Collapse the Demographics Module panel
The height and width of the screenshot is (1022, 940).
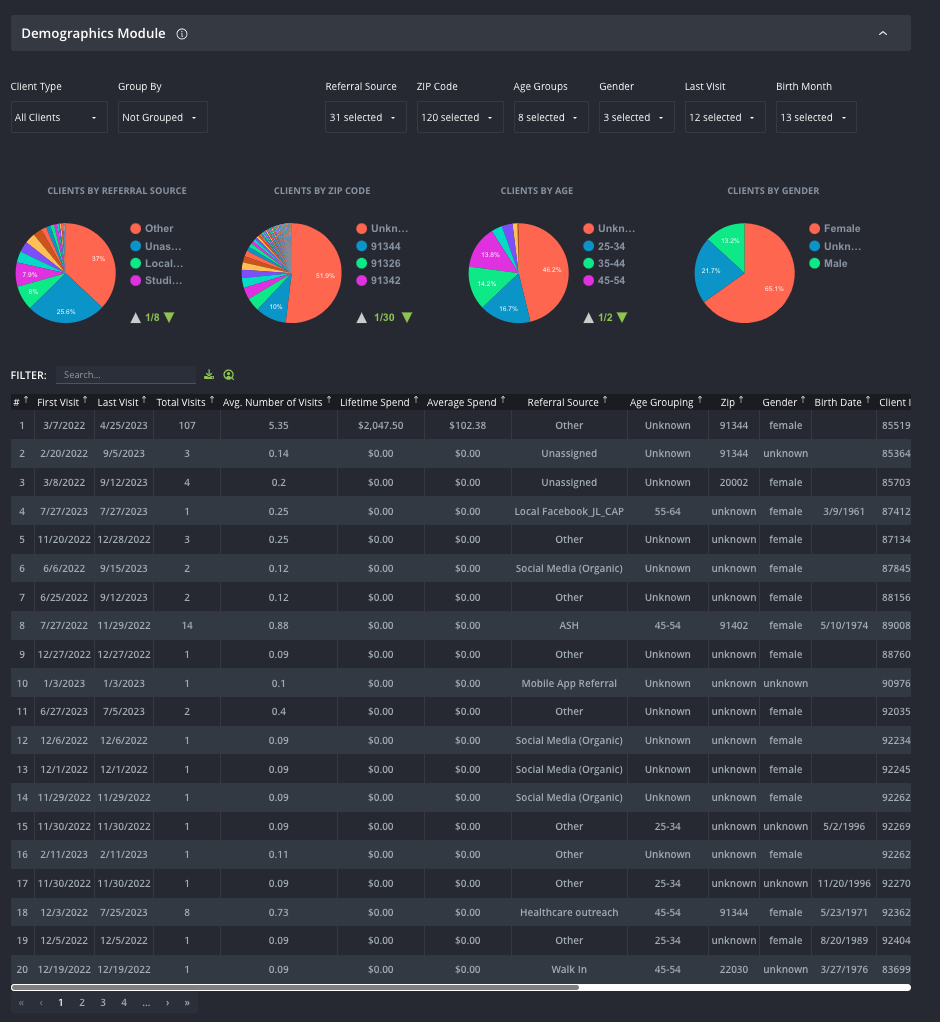pyautogui.click(x=883, y=33)
